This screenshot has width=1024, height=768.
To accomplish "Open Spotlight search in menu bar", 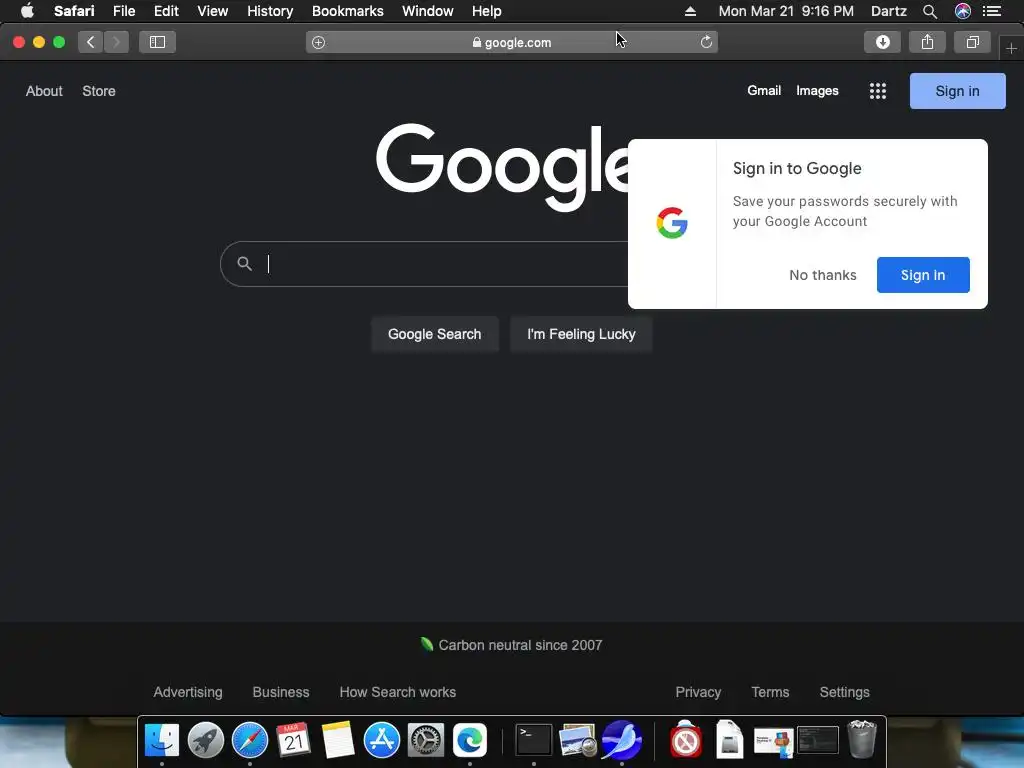I will click(x=930, y=11).
